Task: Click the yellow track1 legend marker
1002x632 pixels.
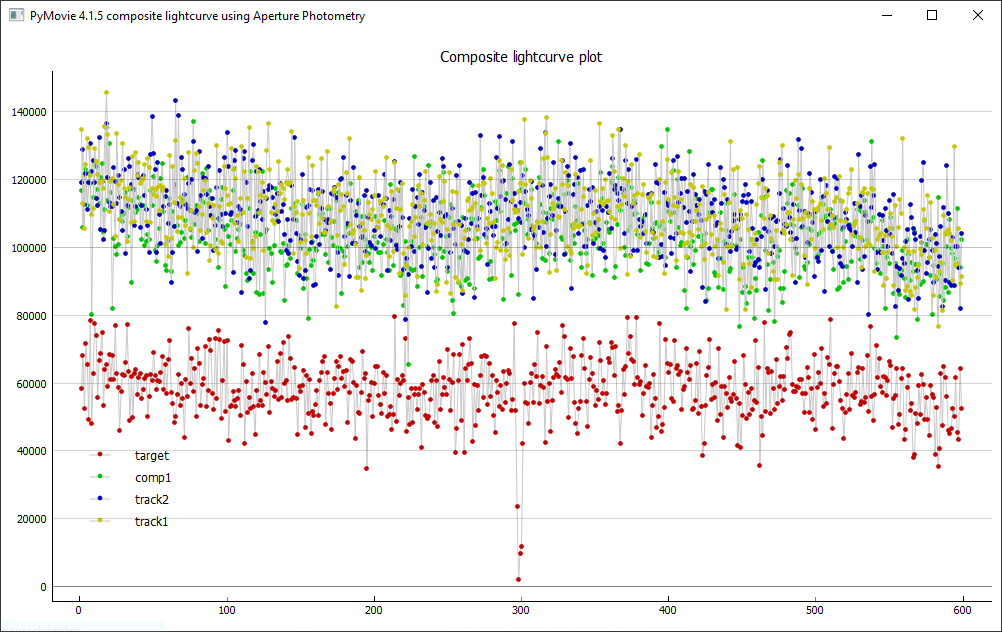Action: coord(100,521)
